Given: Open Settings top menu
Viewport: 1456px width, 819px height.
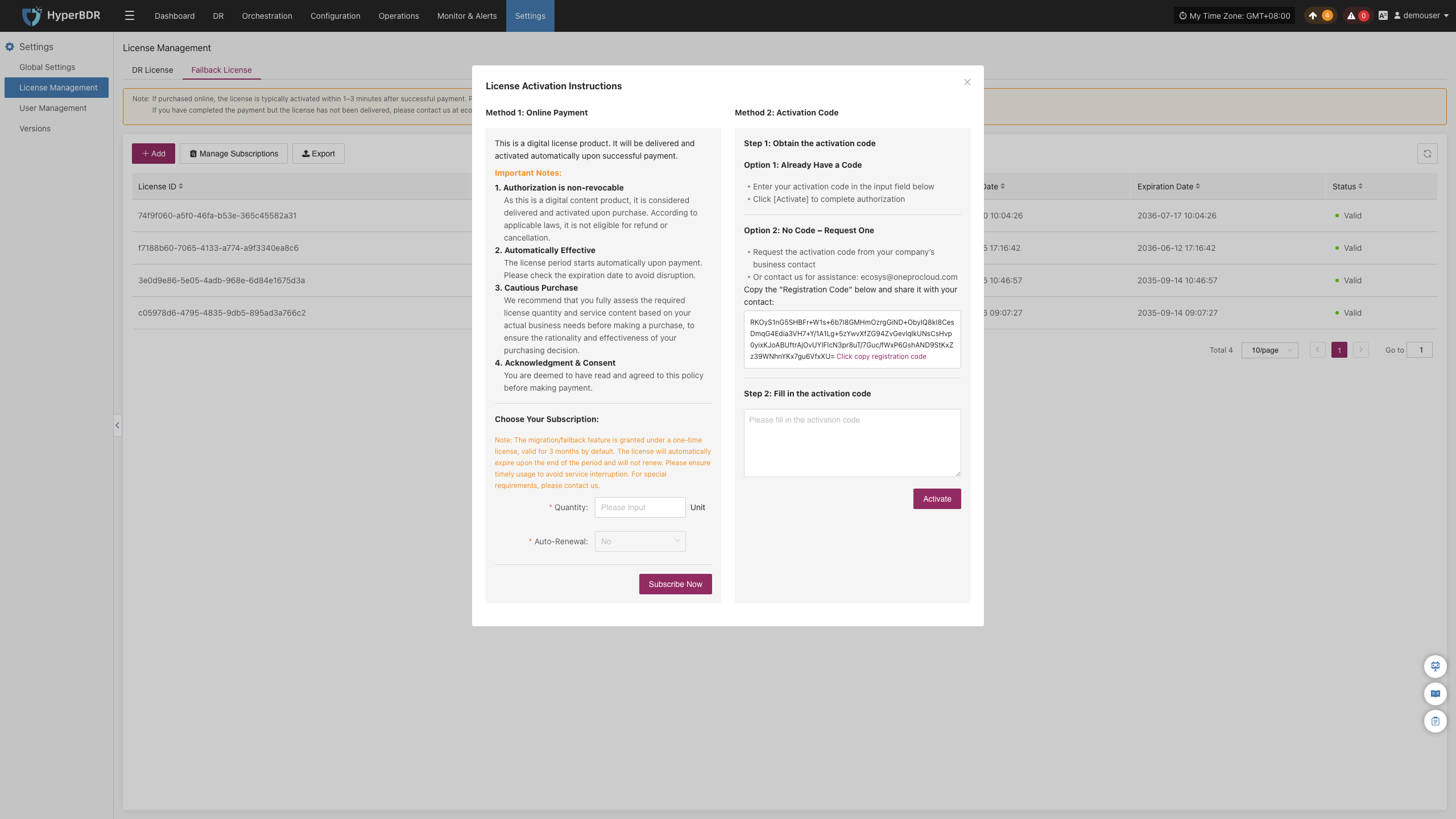Looking at the screenshot, I should point(530,16).
